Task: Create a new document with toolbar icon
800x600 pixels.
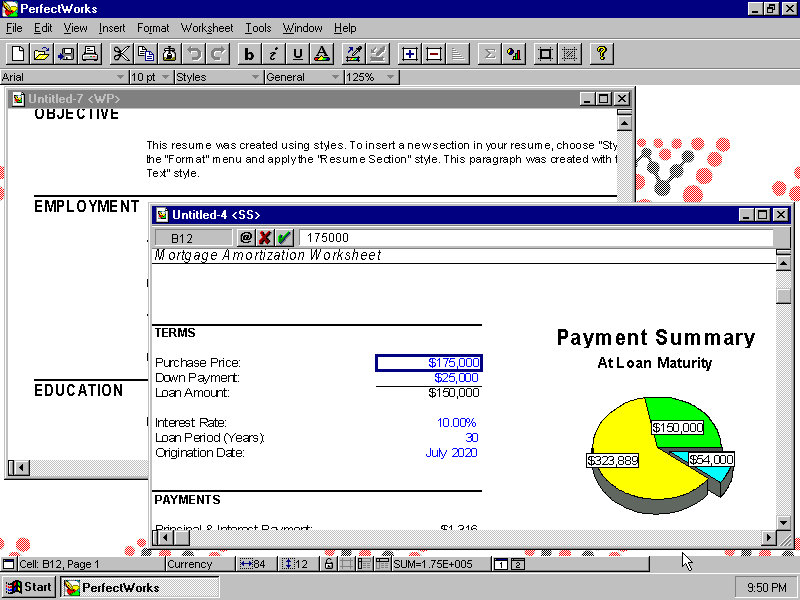Action: [x=17, y=54]
